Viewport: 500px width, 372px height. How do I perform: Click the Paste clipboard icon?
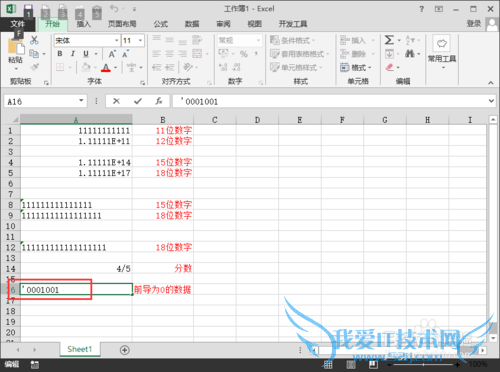click(15, 47)
